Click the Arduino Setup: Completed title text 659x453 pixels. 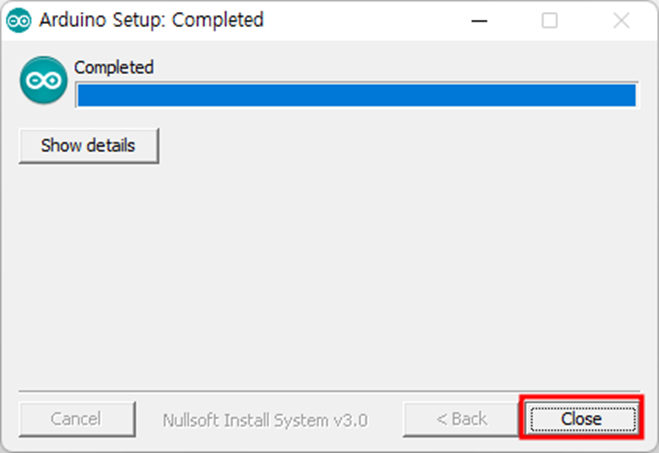pos(151,20)
